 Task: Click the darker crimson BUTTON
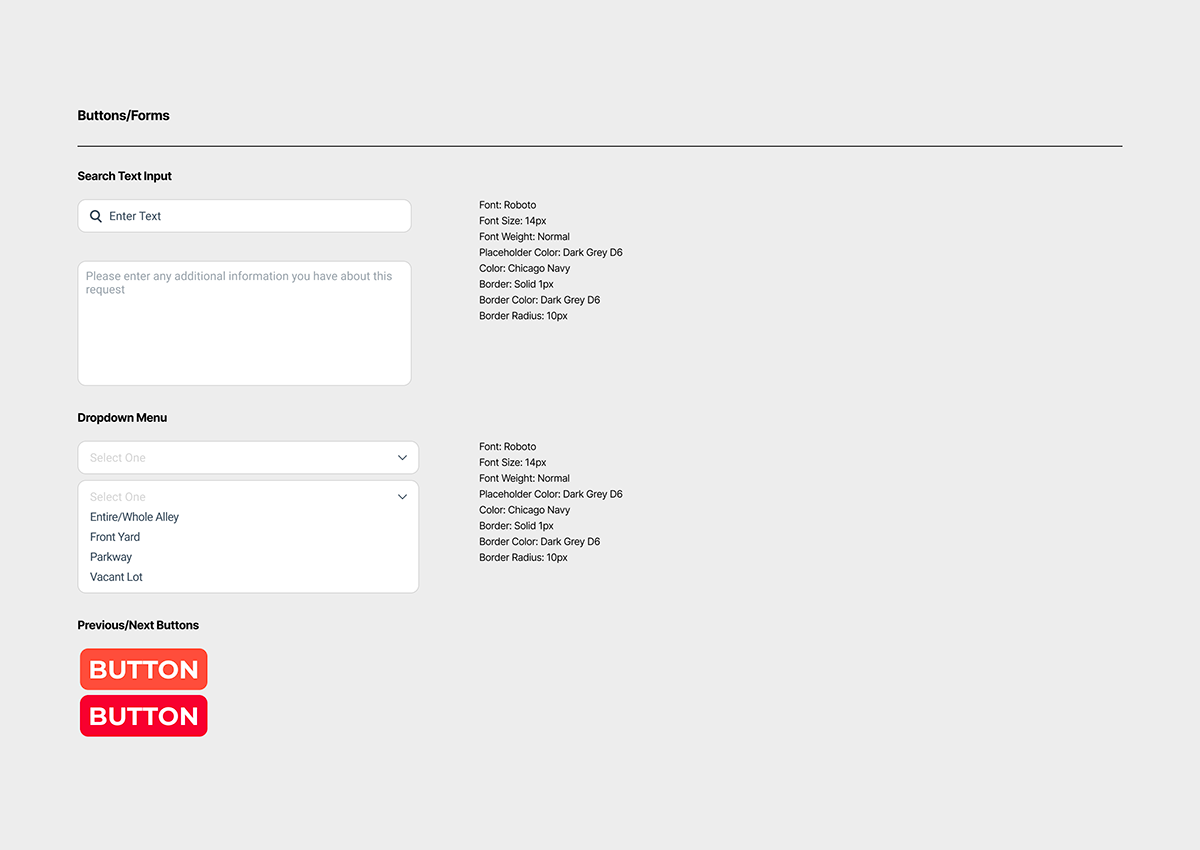tap(144, 716)
